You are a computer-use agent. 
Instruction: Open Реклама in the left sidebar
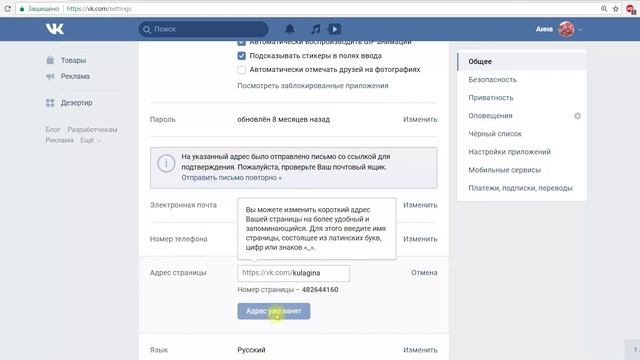click(75, 76)
